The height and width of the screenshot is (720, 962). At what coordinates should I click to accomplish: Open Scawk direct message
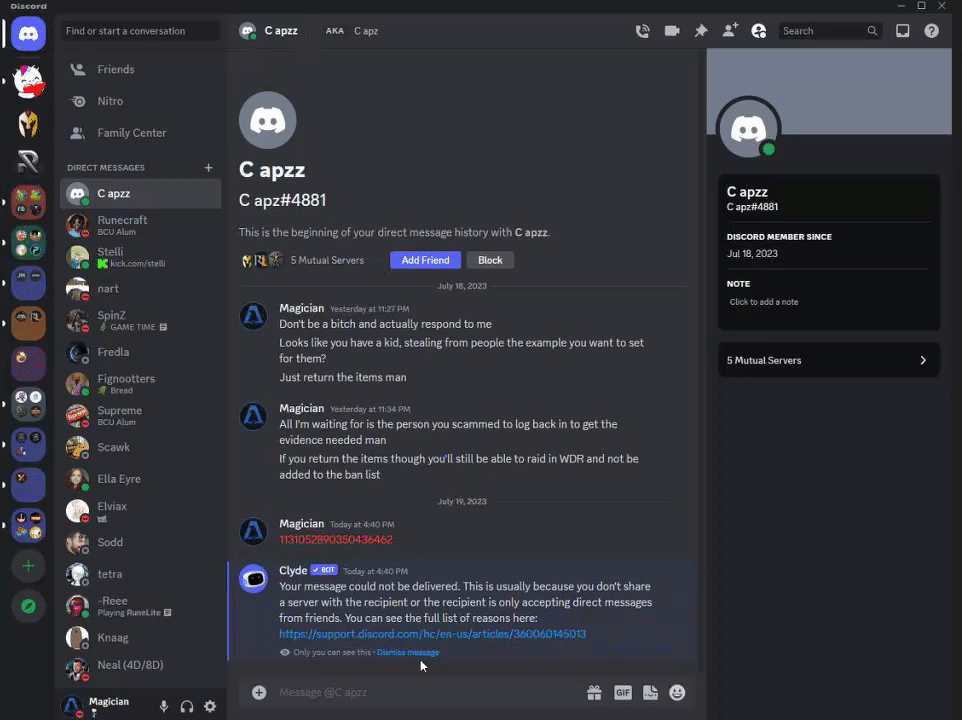tap(141, 447)
